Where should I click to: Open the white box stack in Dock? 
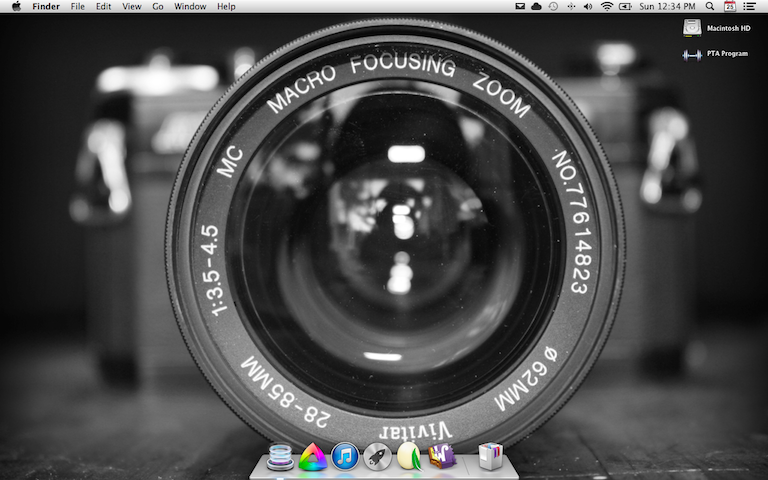point(491,456)
